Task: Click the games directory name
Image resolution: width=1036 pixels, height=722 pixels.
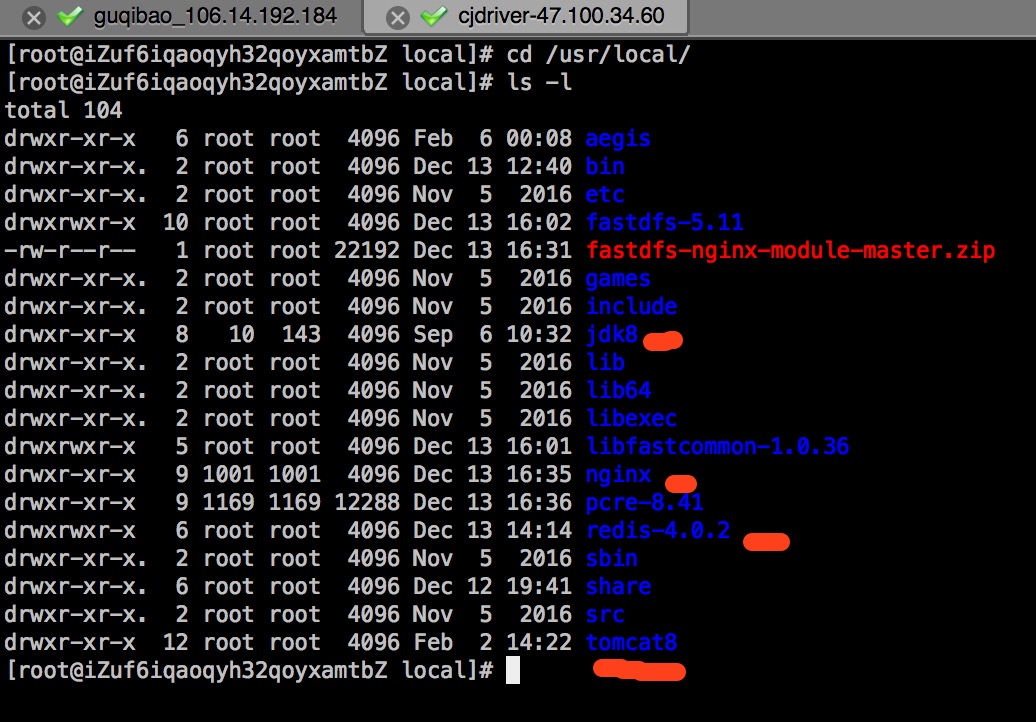Action: (x=618, y=278)
